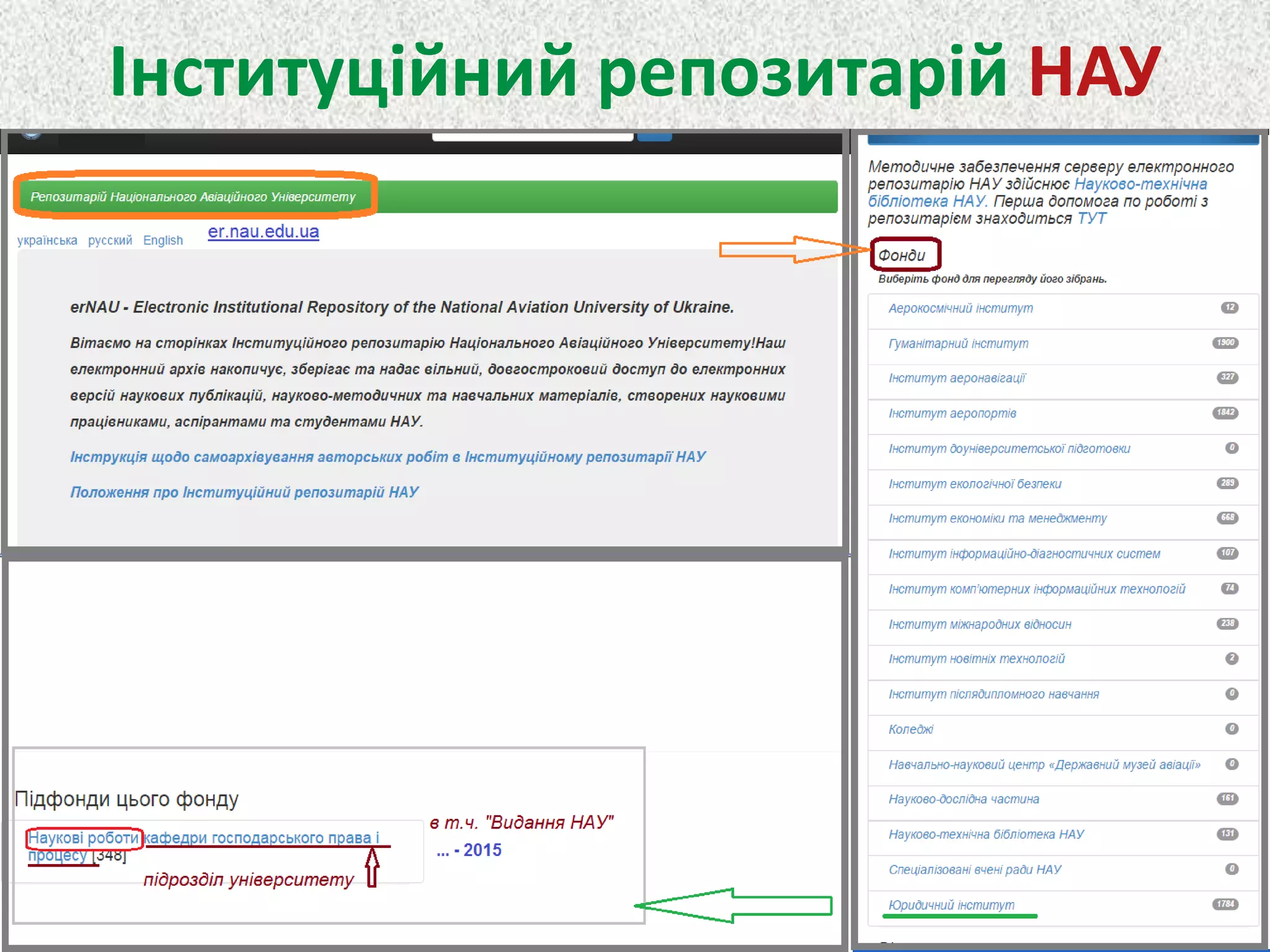Open Інститут доуніверситетської підготовки fund
This screenshot has height=952, width=1270.
(1009, 449)
